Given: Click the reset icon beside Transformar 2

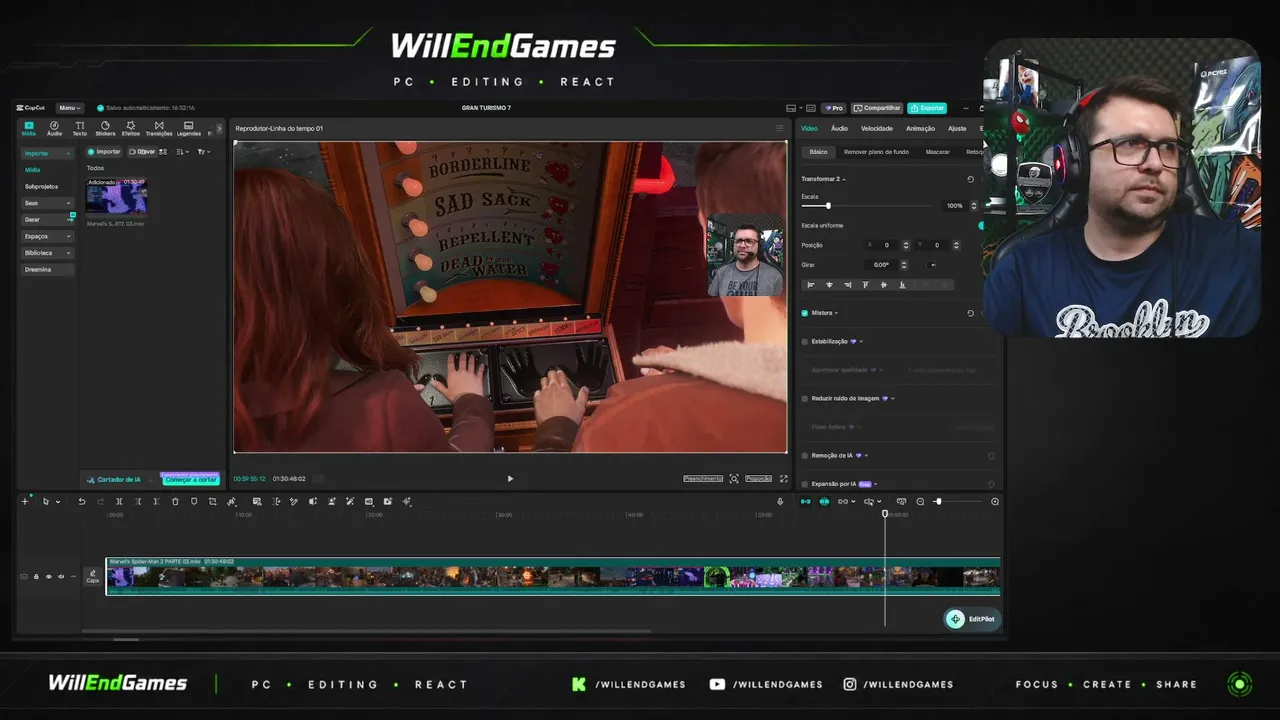Looking at the screenshot, I should (x=970, y=179).
